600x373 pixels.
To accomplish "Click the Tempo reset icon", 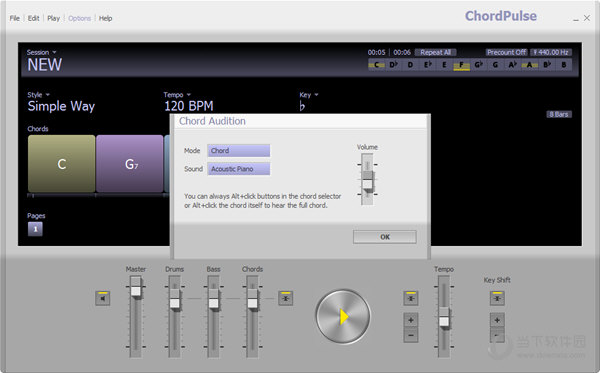I will point(411,298).
